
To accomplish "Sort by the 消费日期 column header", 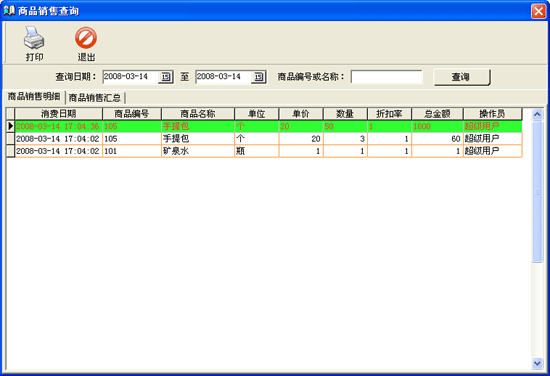I will 59,114.
